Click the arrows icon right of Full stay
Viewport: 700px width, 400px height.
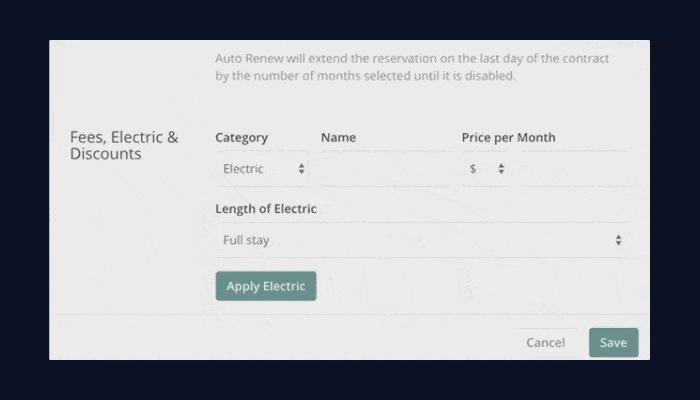click(x=618, y=240)
